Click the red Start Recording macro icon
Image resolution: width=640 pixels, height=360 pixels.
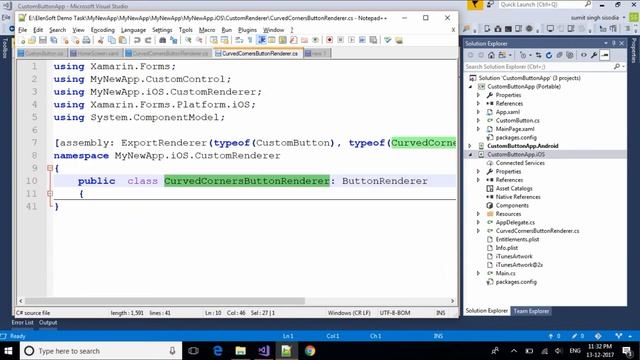(x=329, y=40)
